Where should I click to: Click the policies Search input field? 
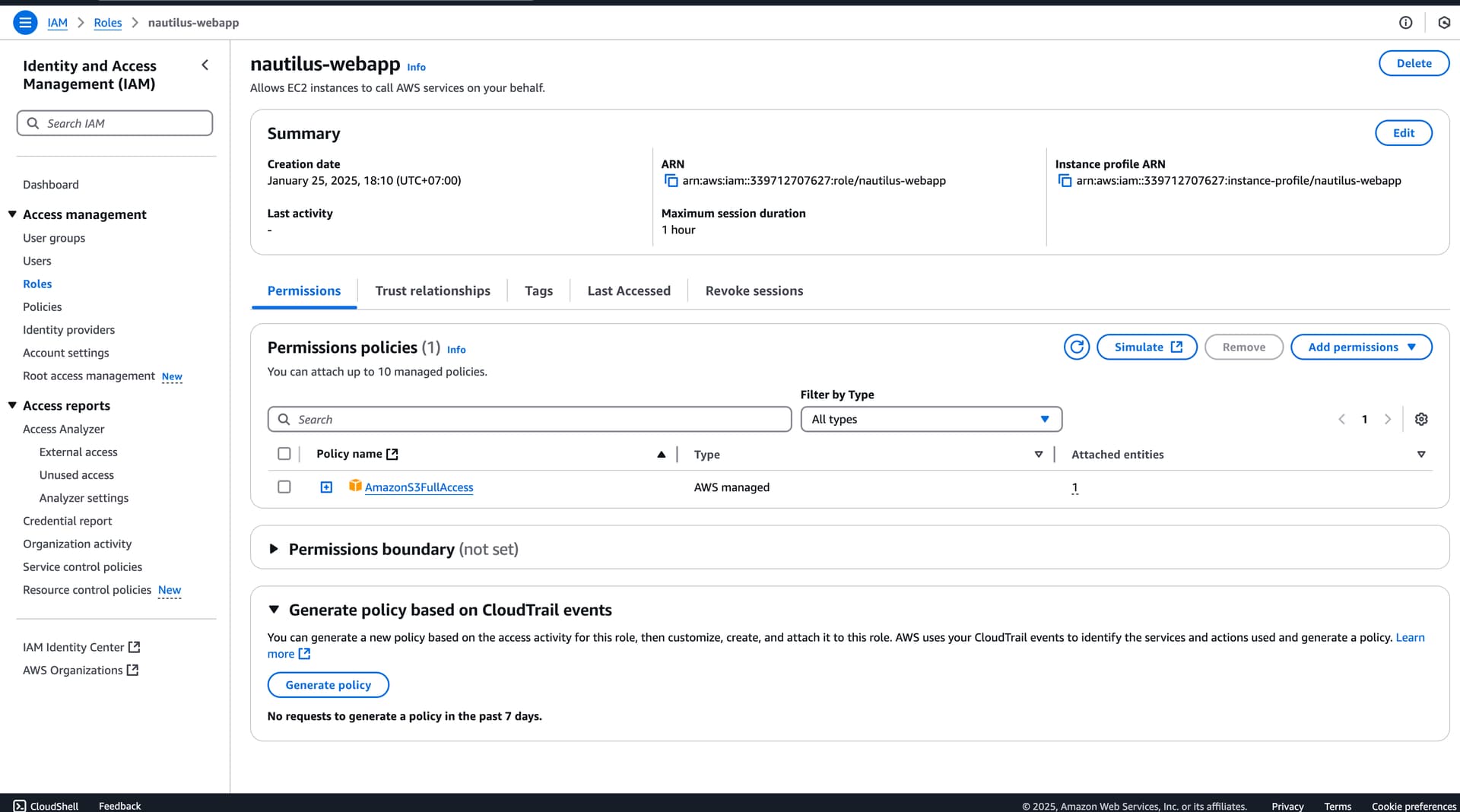pyautogui.click(x=529, y=420)
